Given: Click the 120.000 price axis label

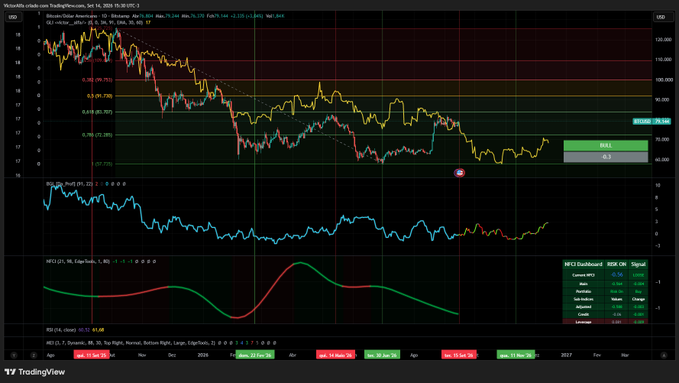Looking at the screenshot, I should pos(664,39).
